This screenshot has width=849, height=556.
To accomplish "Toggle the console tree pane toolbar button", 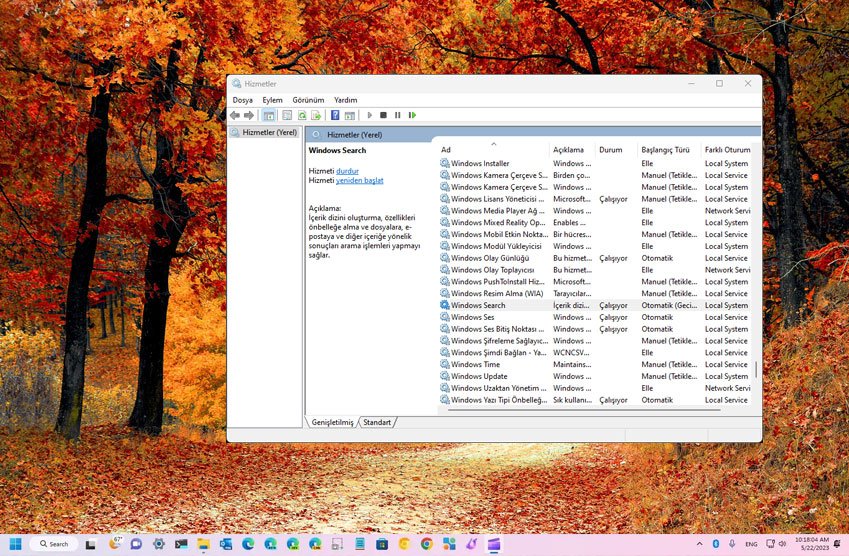I will (x=269, y=116).
